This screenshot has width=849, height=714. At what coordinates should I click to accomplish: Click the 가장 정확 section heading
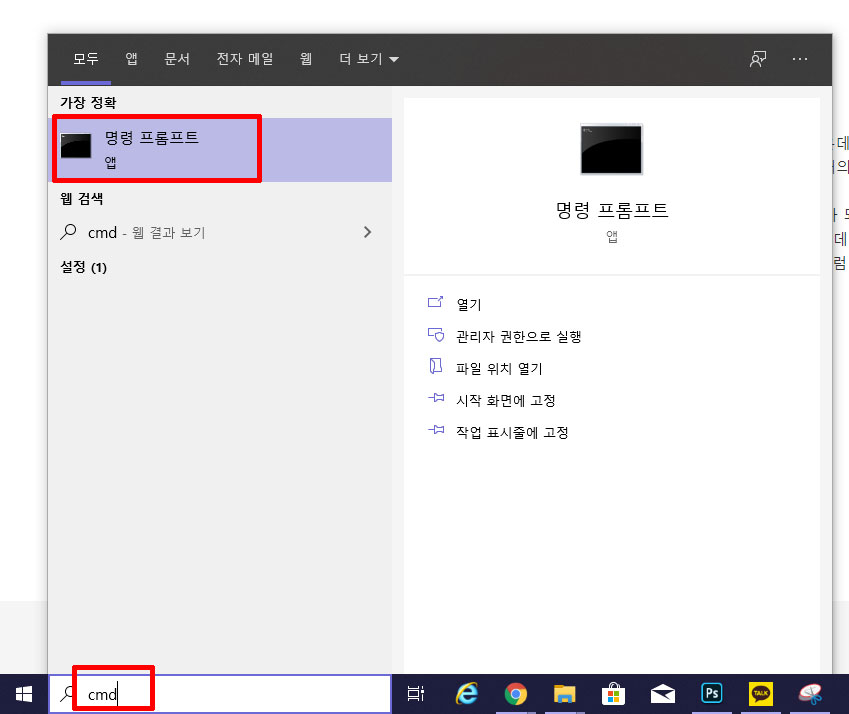click(x=88, y=102)
